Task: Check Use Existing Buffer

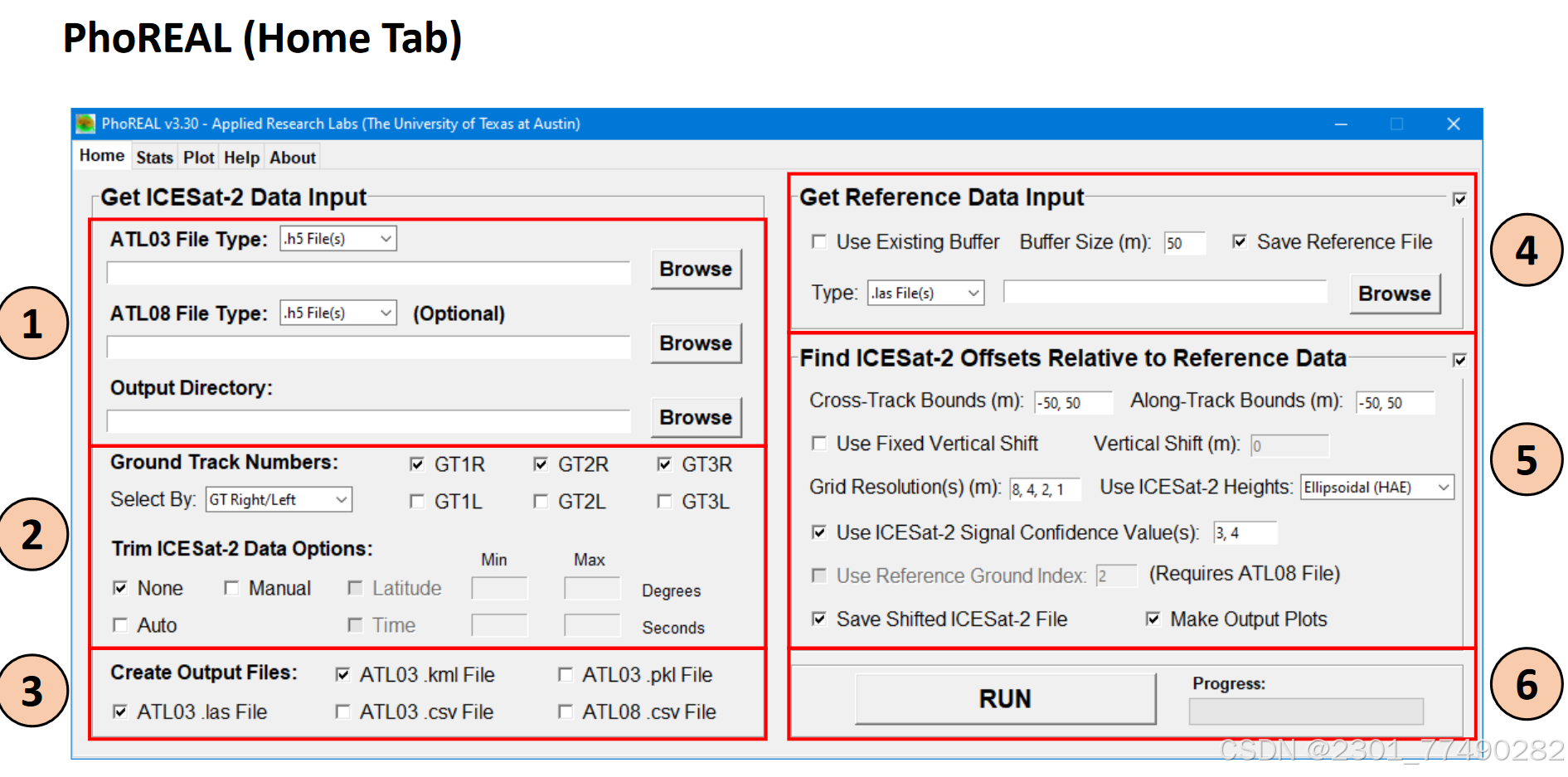Action: coord(819,241)
